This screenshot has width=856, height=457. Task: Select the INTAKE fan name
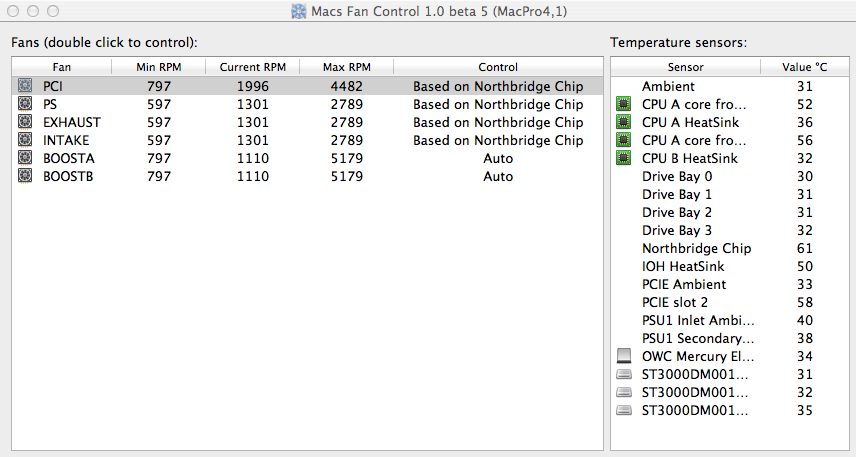click(x=66, y=140)
